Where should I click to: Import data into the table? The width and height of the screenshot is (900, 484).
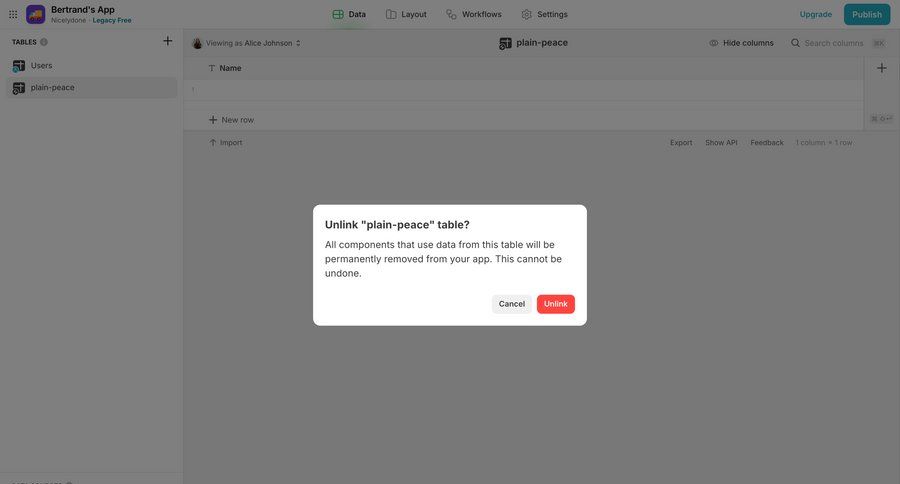[x=225, y=142]
